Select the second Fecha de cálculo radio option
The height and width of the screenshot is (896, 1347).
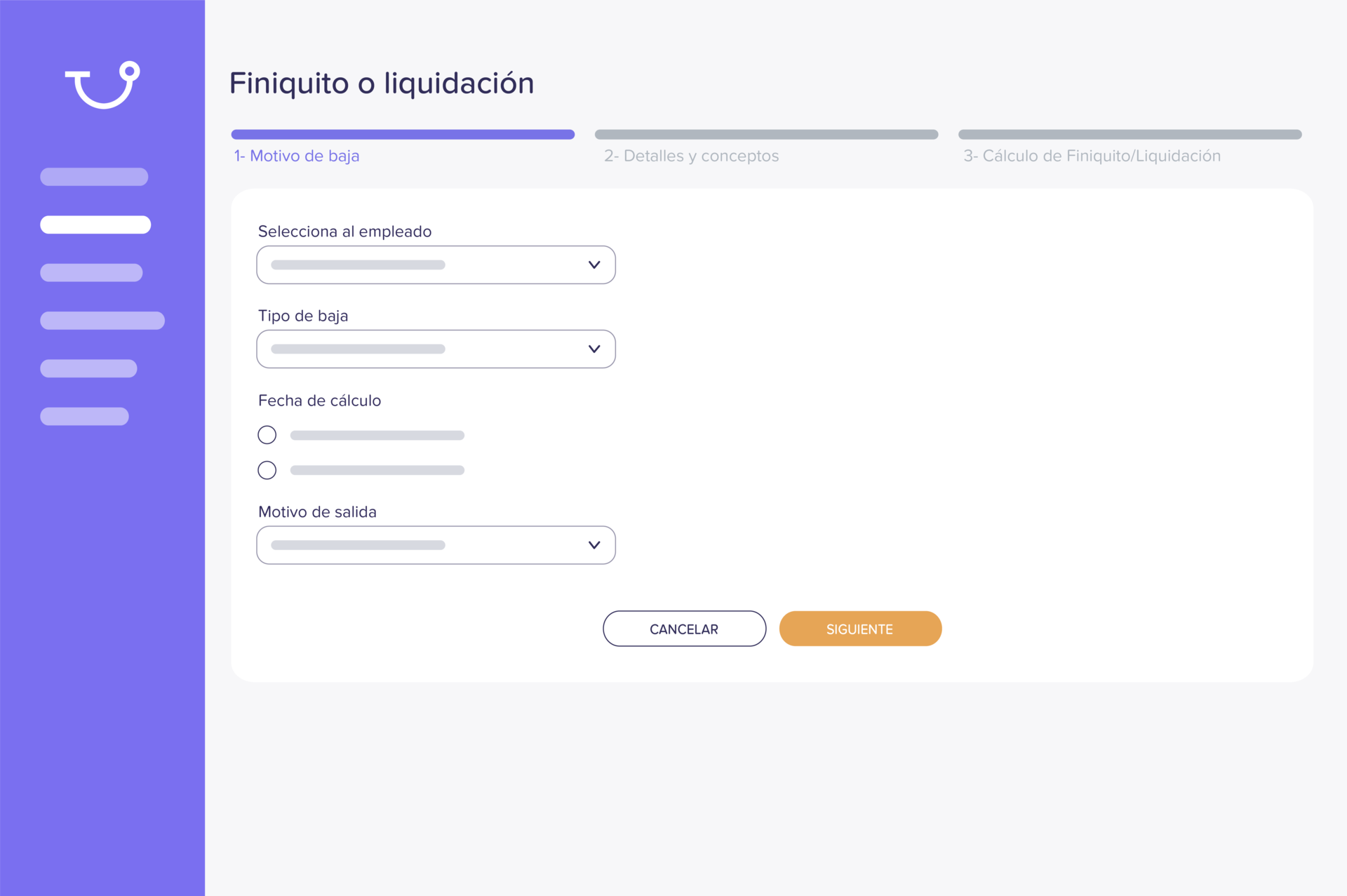tap(267, 470)
